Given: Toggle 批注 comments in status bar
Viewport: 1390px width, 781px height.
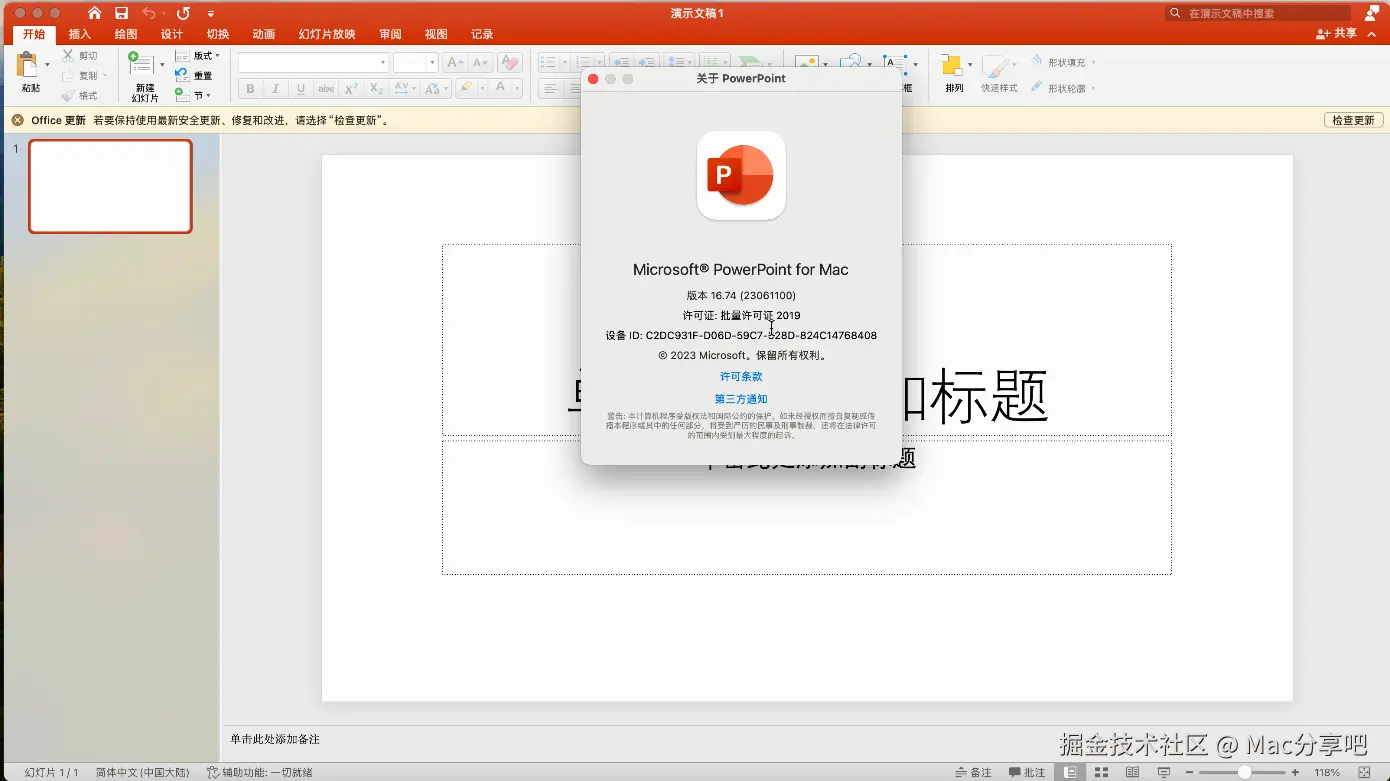Looking at the screenshot, I should (x=1027, y=772).
